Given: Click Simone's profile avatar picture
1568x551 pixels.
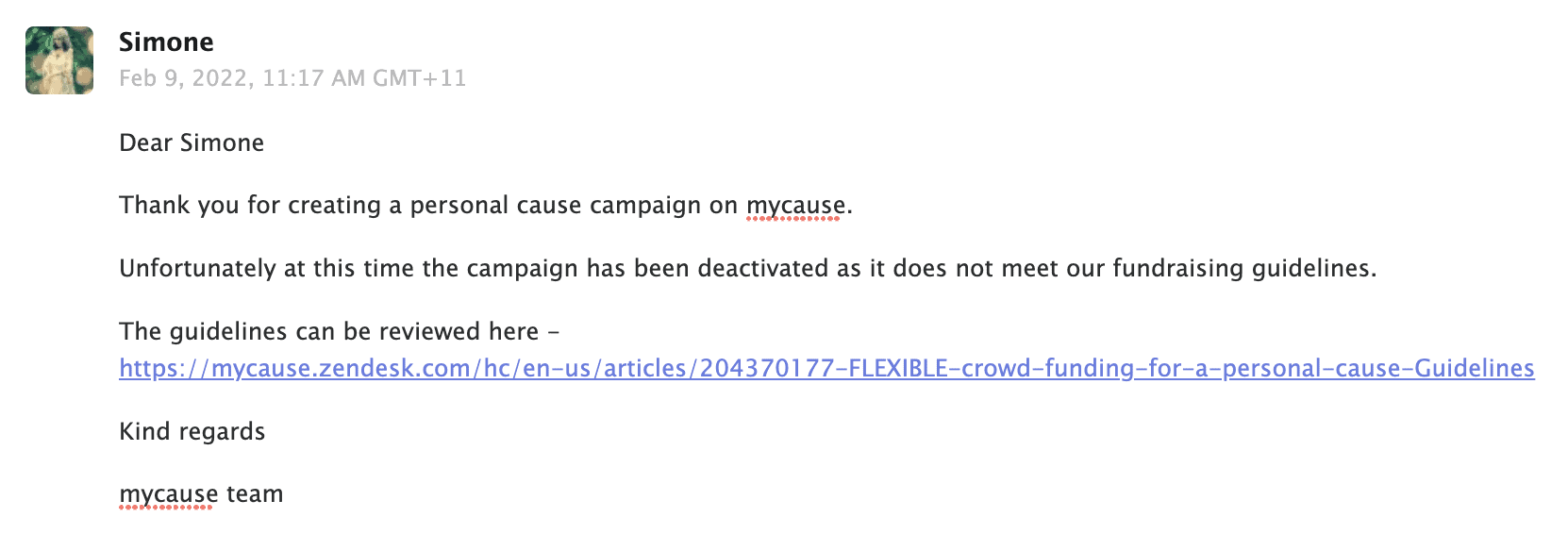Looking at the screenshot, I should point(59,60).
